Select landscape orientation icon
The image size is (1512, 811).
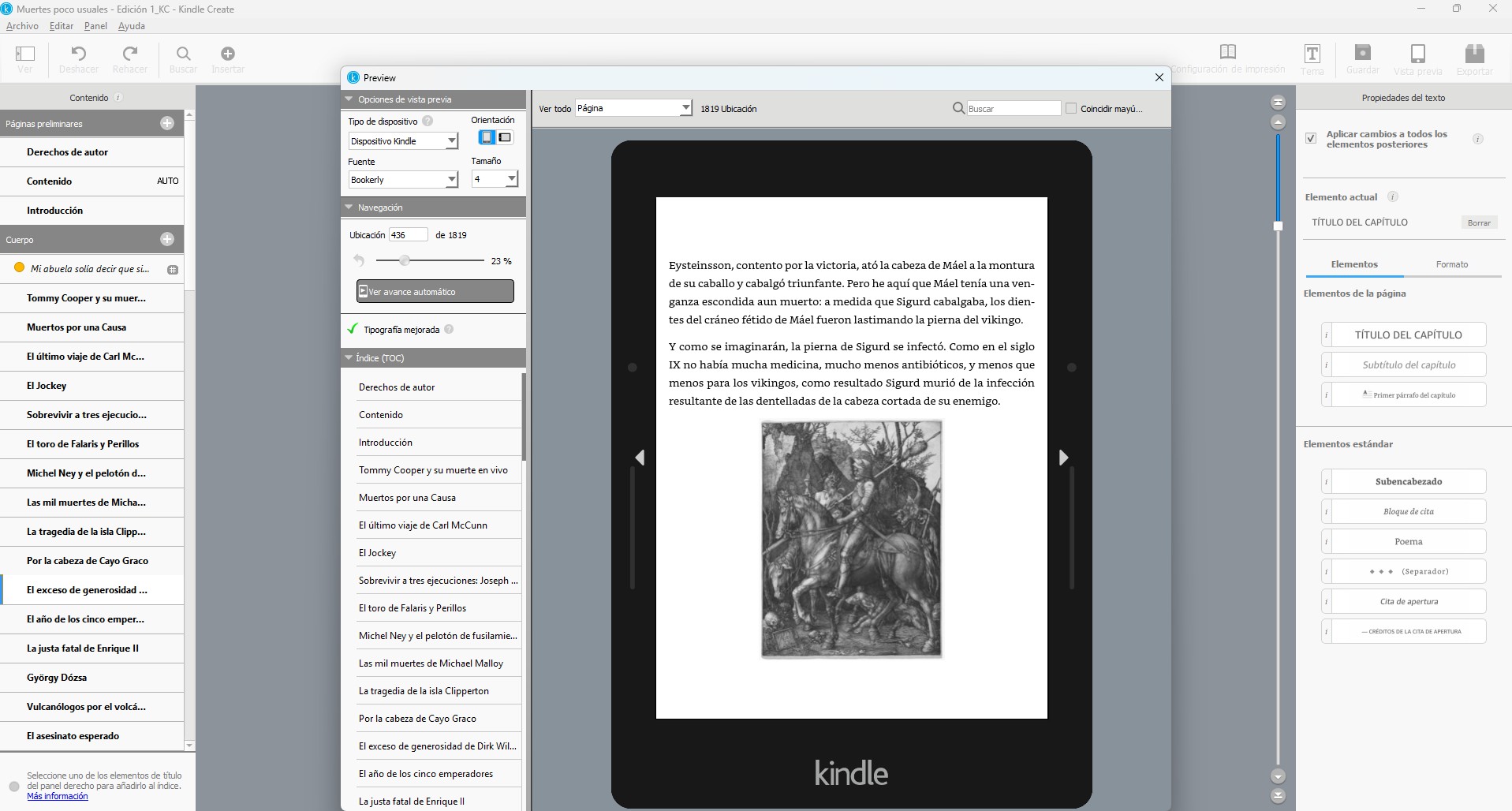pos(505,137)
